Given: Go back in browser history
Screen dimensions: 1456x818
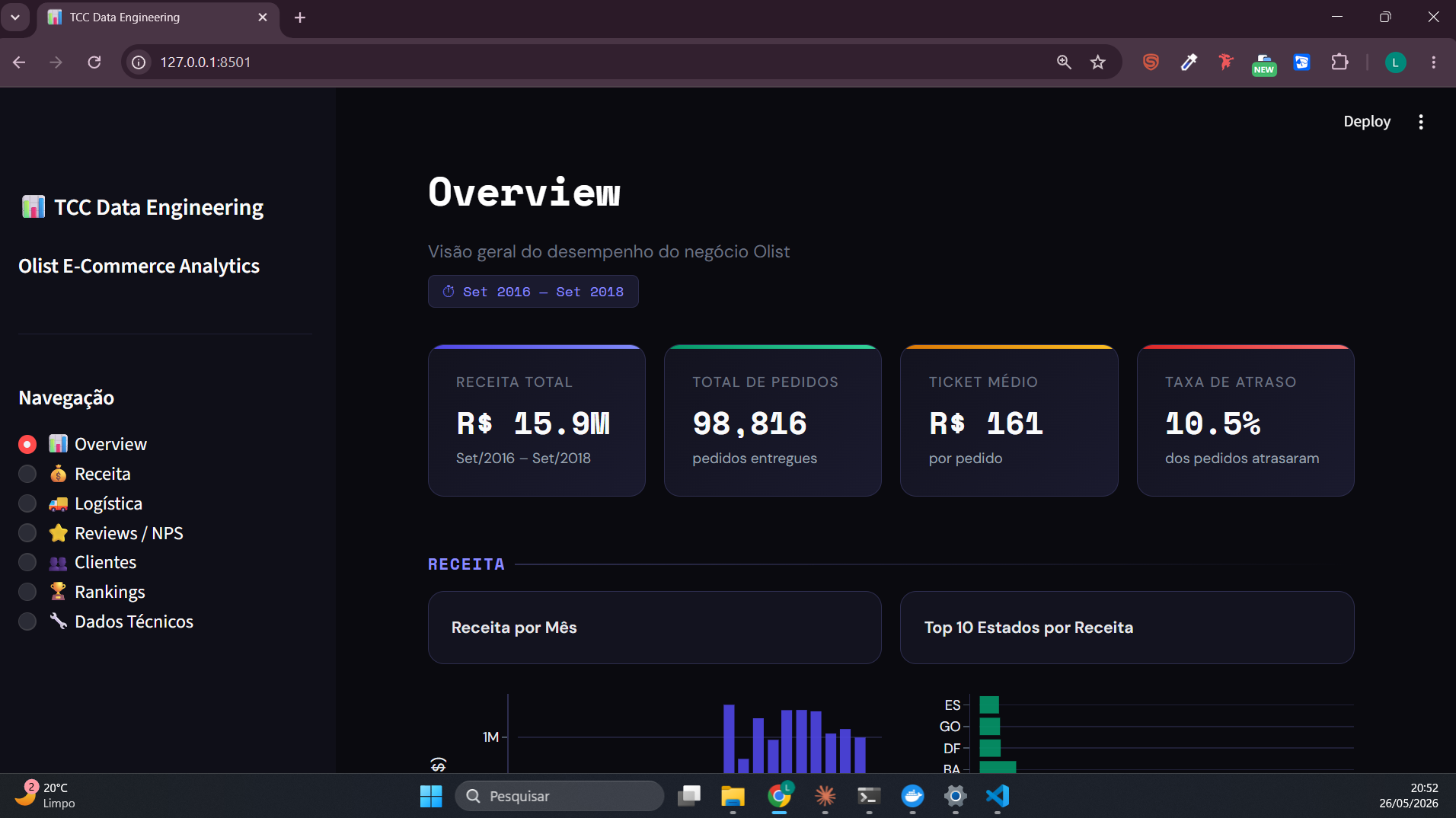Looking at the screenshot, I should (19, 62).
